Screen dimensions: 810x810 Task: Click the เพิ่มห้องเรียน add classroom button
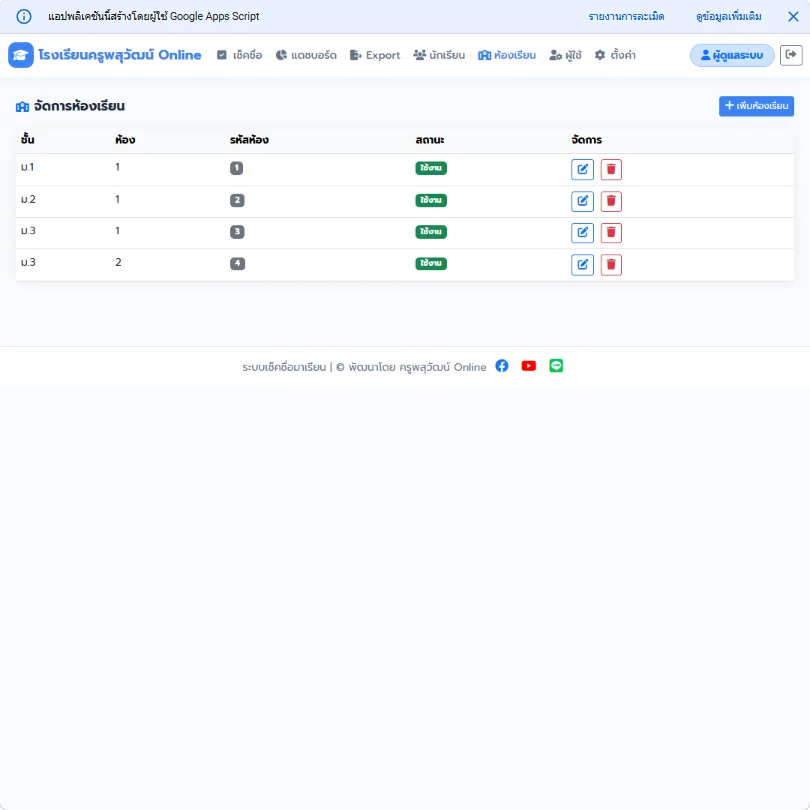point(756,106)
